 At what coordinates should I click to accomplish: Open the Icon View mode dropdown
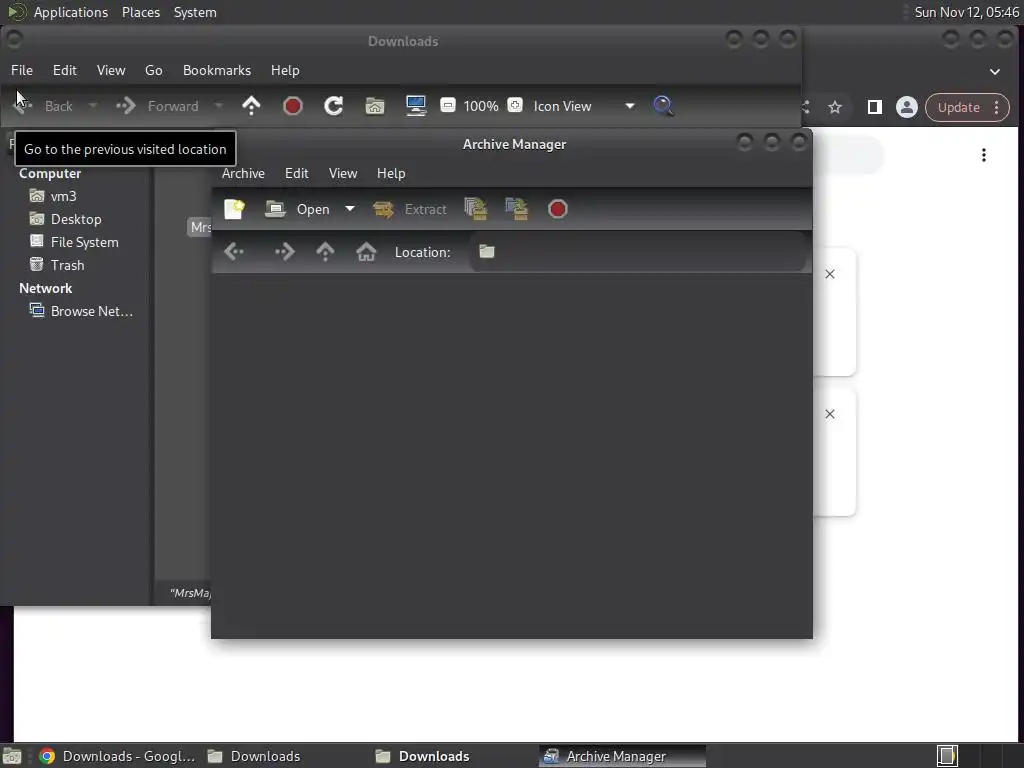tap(583, 106)
